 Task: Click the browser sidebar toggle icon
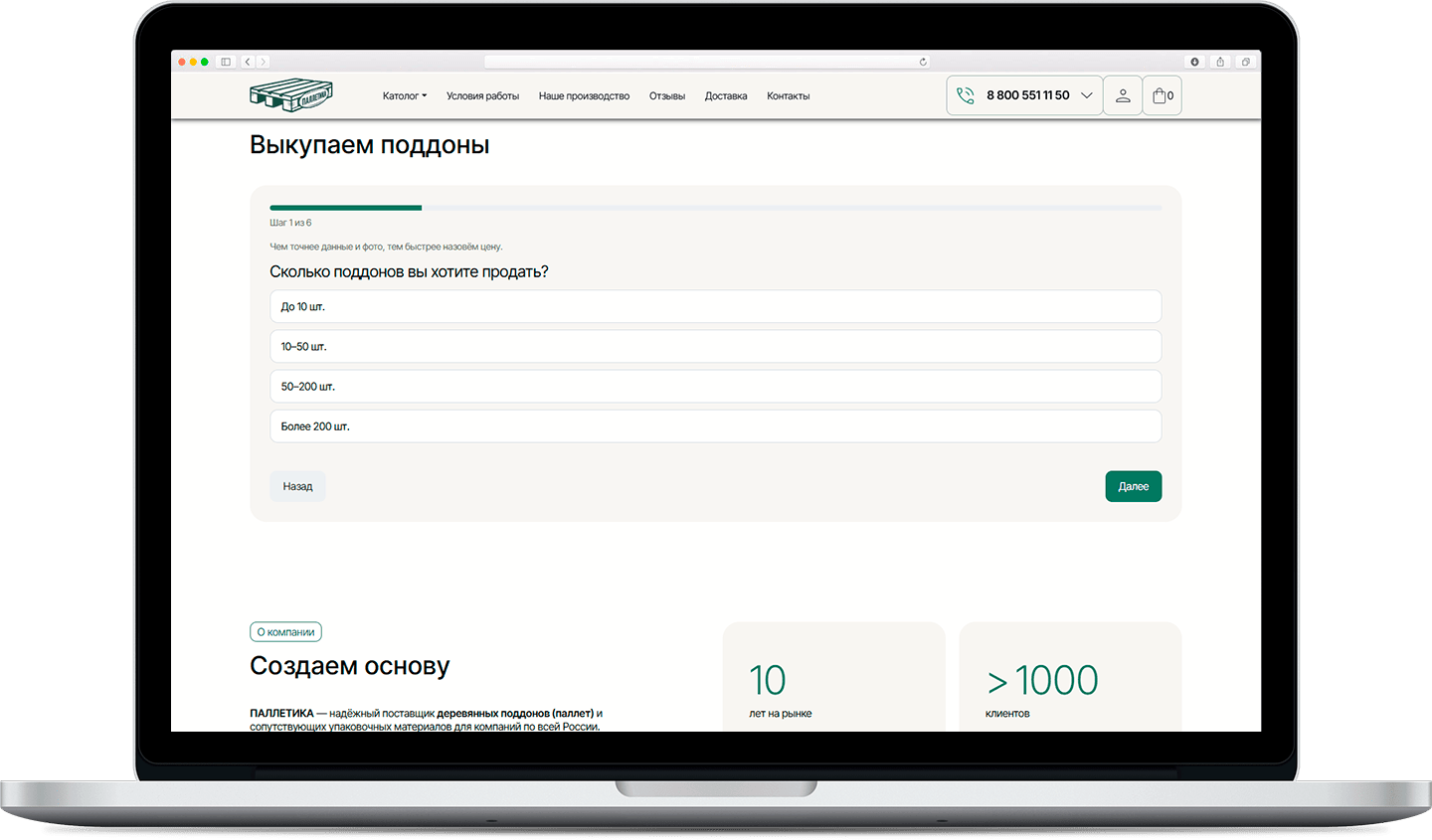[226, 62]
